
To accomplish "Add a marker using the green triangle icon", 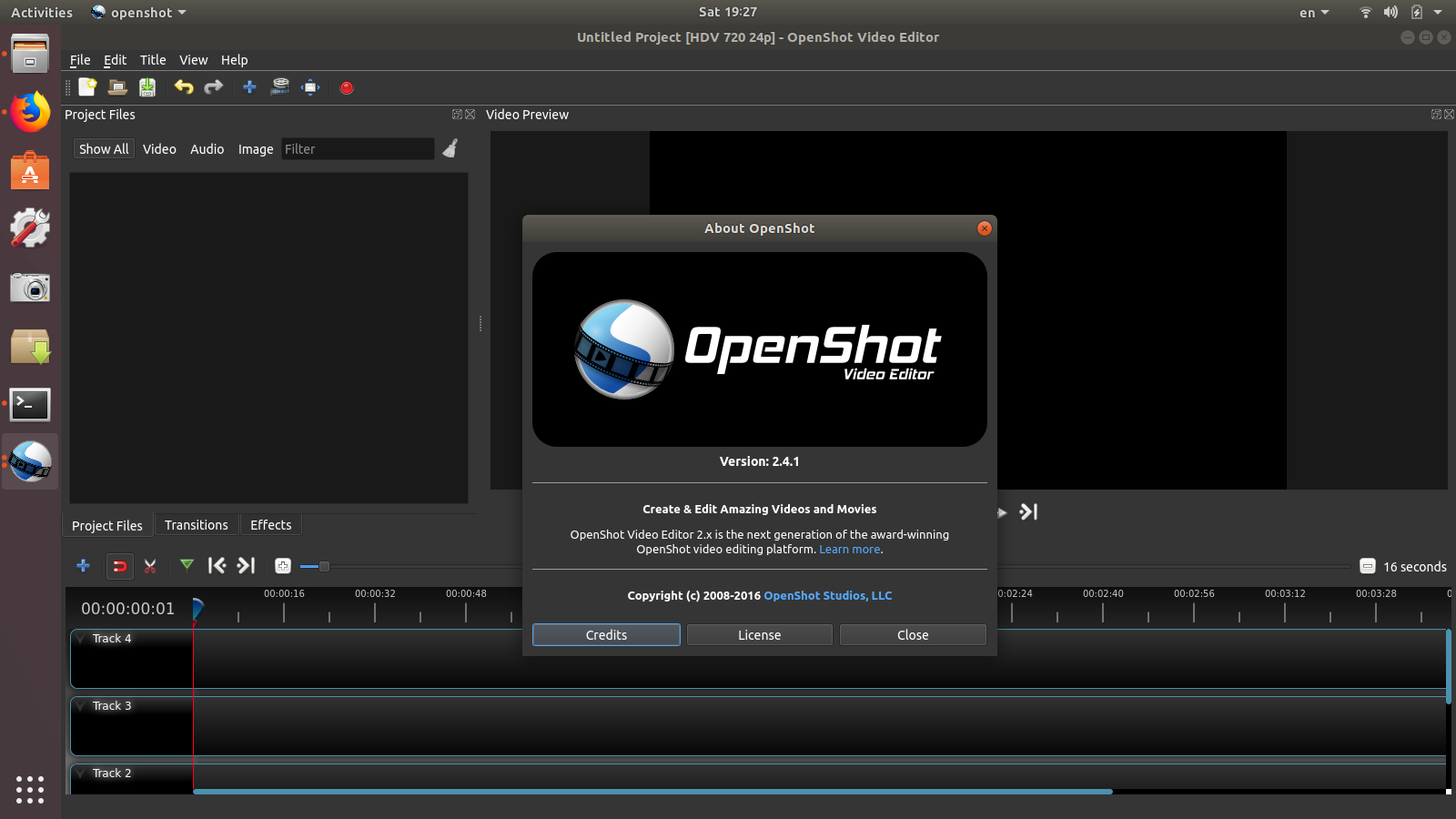I will pos(187,565).
